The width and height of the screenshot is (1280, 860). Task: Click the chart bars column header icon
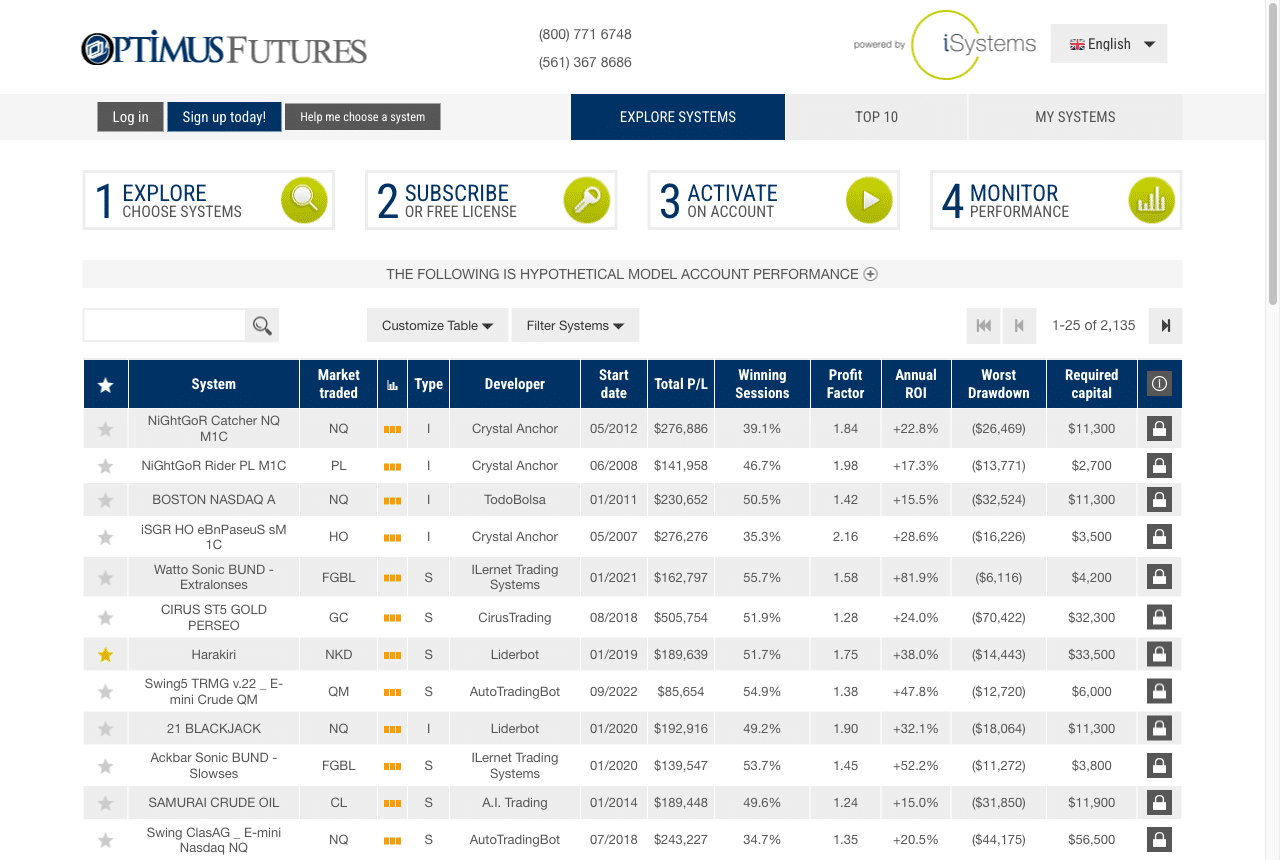click(x=392, y=385)
